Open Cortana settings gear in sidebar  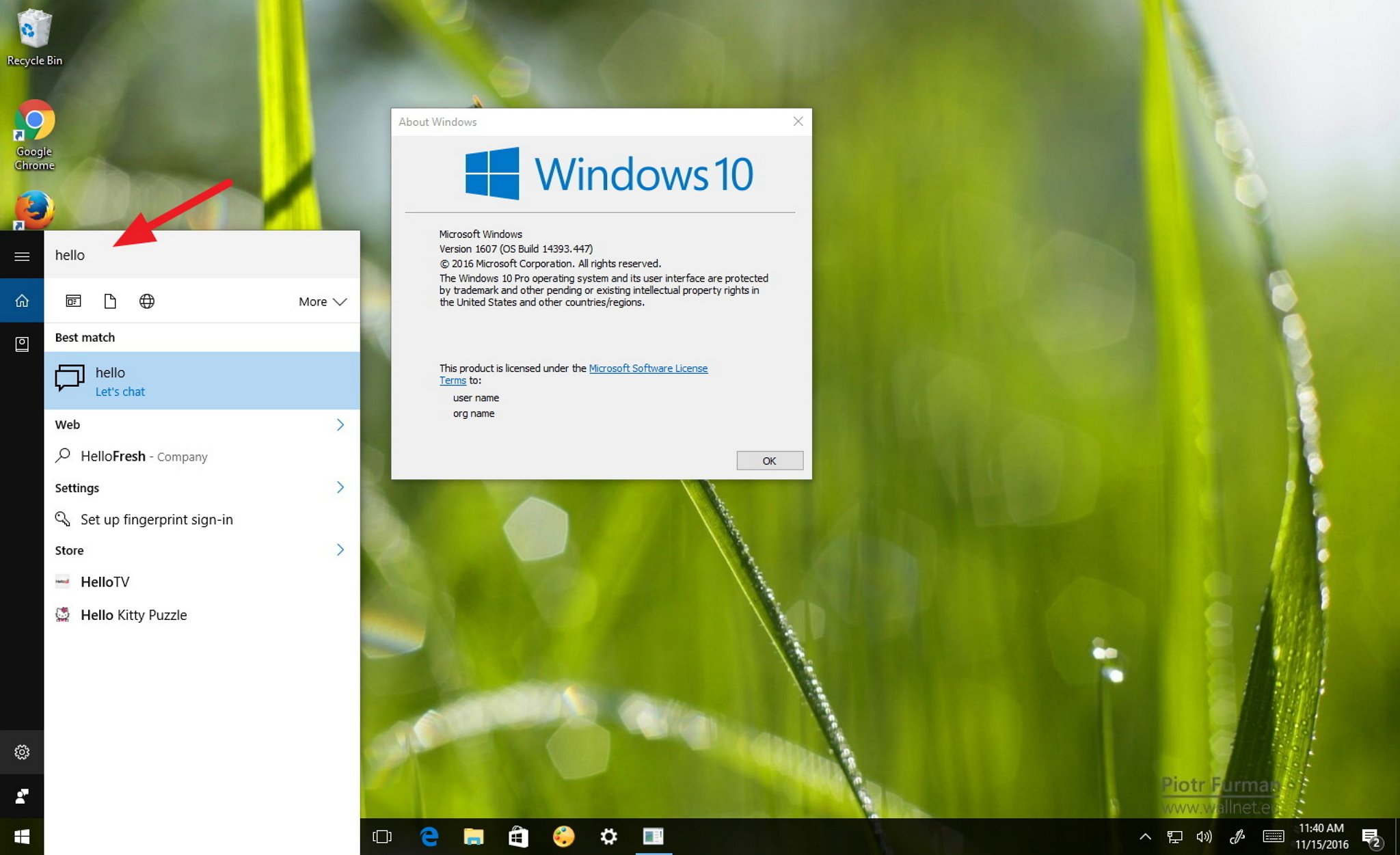(22, 752)
